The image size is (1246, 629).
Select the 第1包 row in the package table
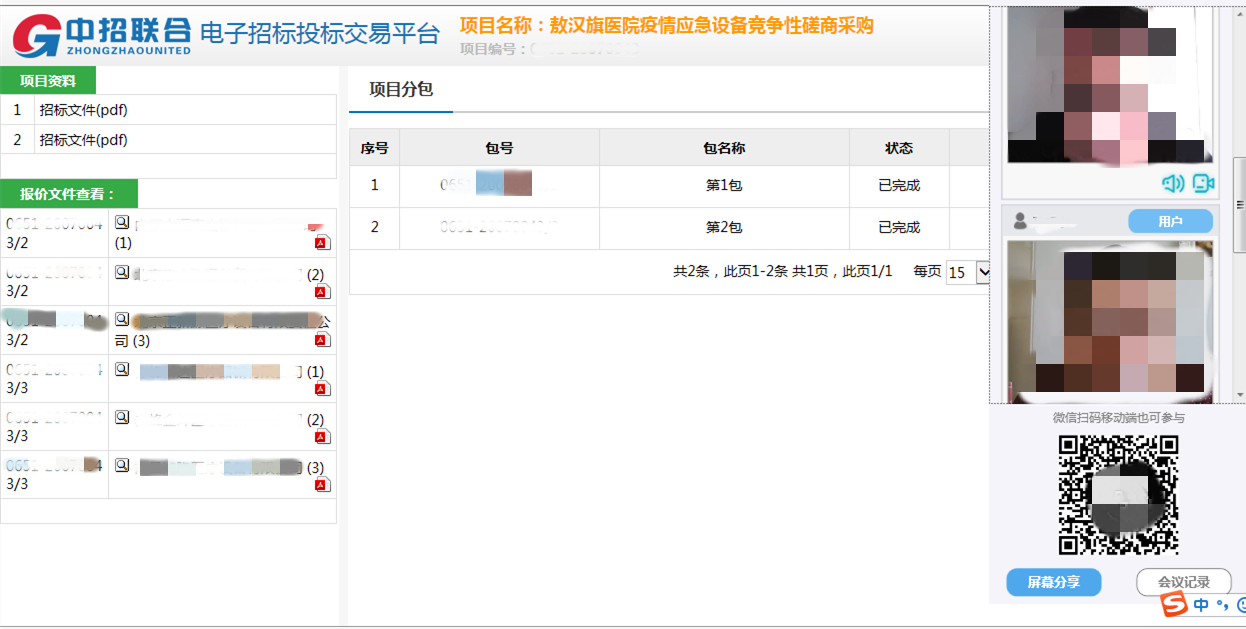point(724,185)
